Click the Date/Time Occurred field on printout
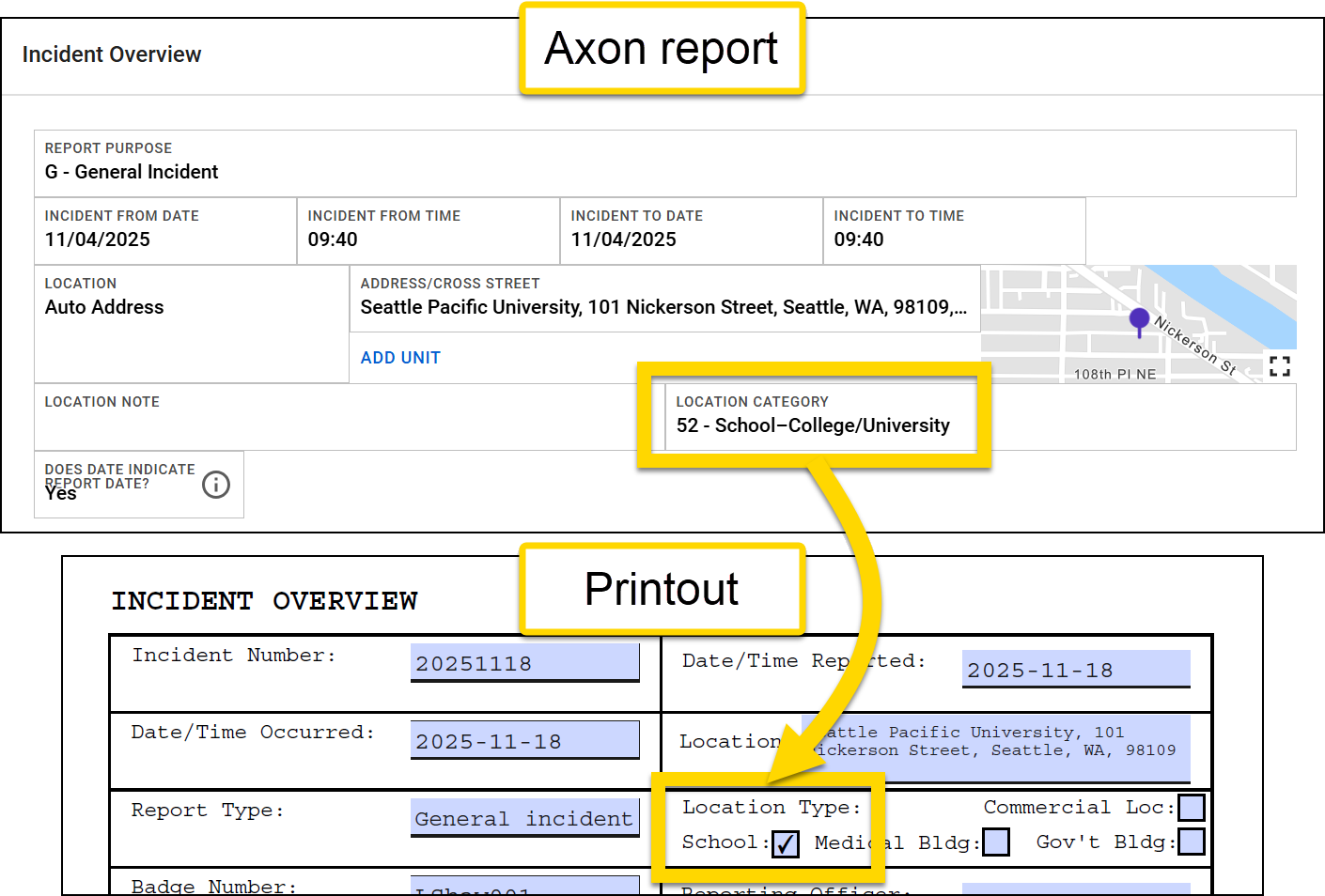The width and height of the screenshot is (1325, 896). 524,741
